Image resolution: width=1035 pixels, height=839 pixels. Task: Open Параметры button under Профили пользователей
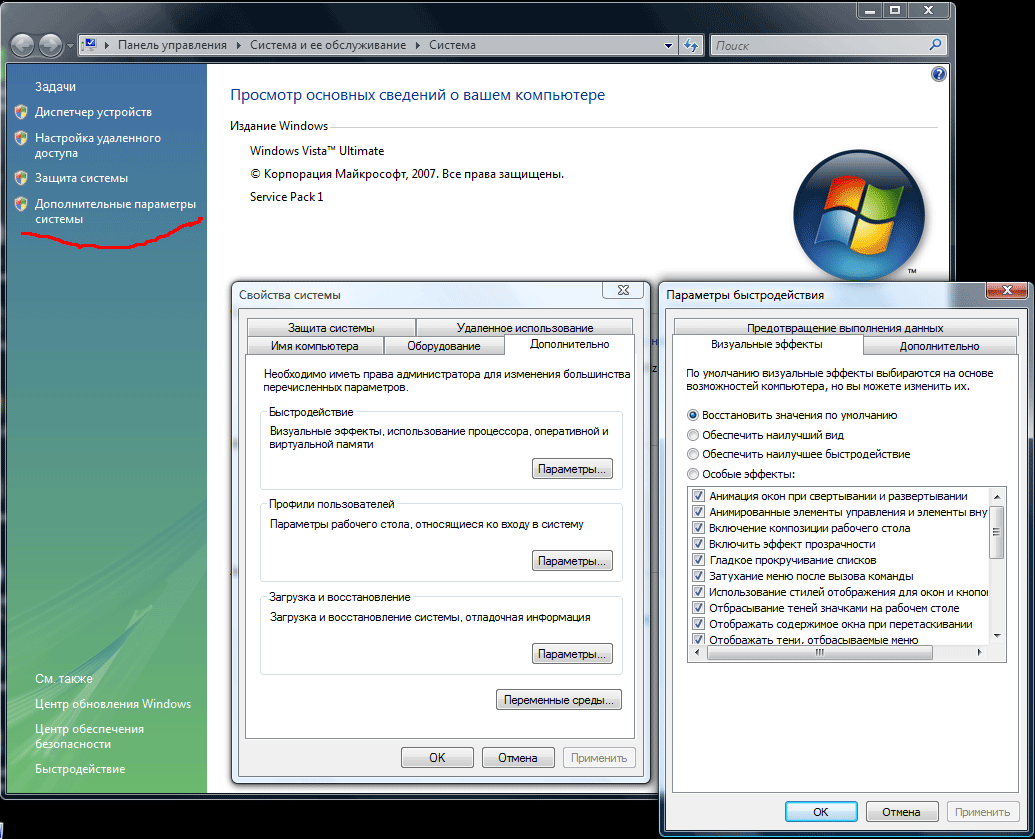point(572,561)
